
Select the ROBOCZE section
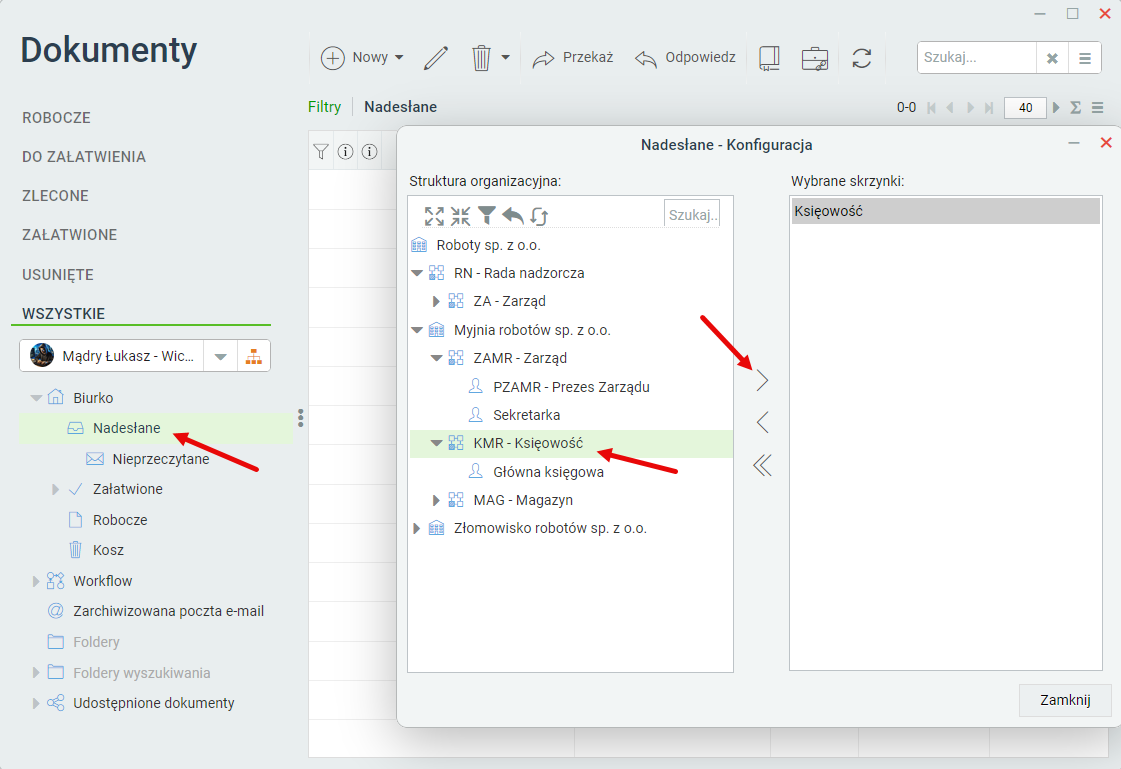tap(56, 118)
